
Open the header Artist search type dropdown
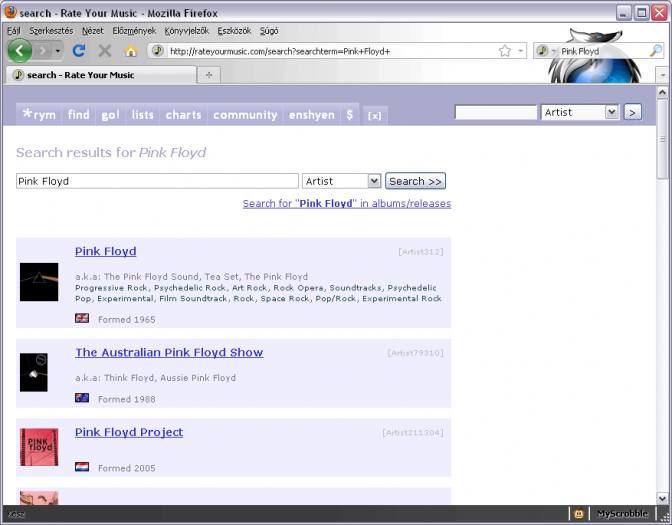click(x=579, y=112)
